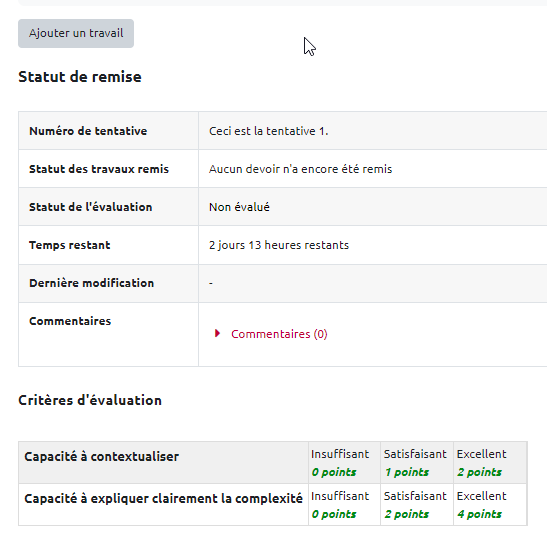Click the Capacité à expliquer clairement la complexité criterion
This screenshot has height=536, width=547.
163,498
